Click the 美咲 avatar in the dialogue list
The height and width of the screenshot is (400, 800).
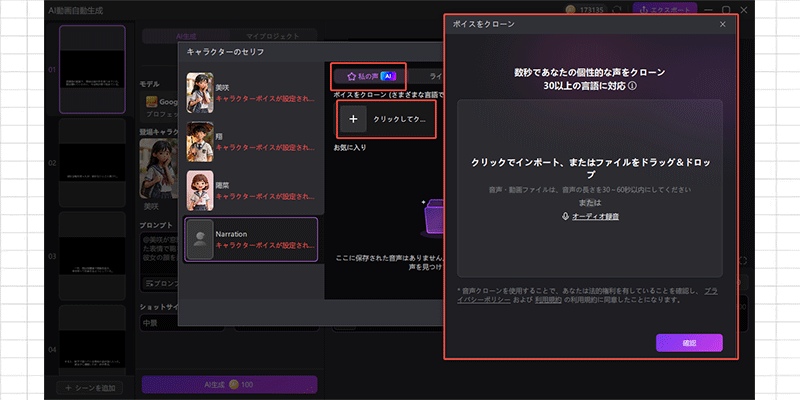tap(200, 93)
